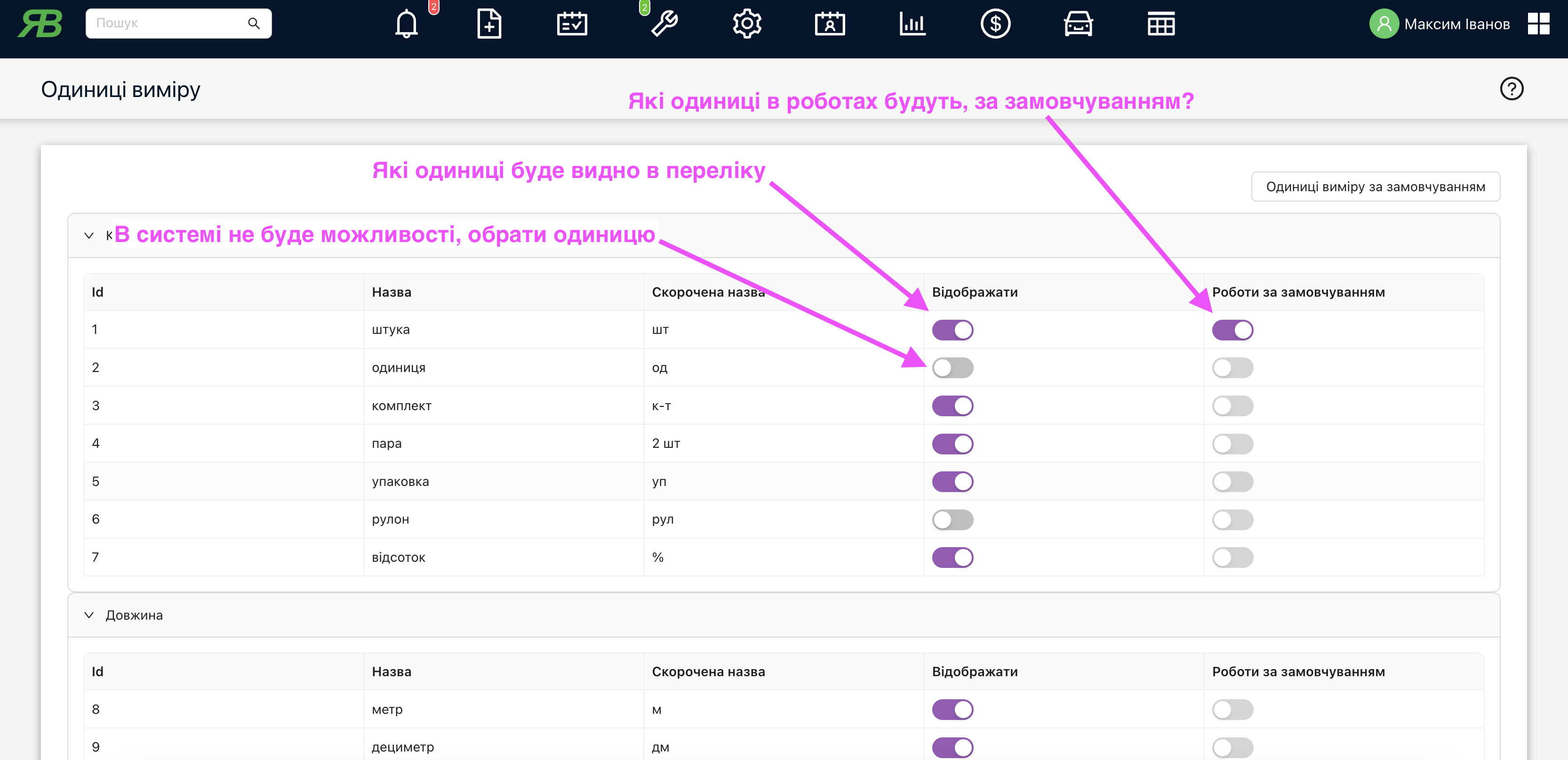Image resolution: width=1568 pixels, height=760 pixels.
Task: Turn on display toggle for рулон
Action: pyautogui.click(x=952, y=519)
